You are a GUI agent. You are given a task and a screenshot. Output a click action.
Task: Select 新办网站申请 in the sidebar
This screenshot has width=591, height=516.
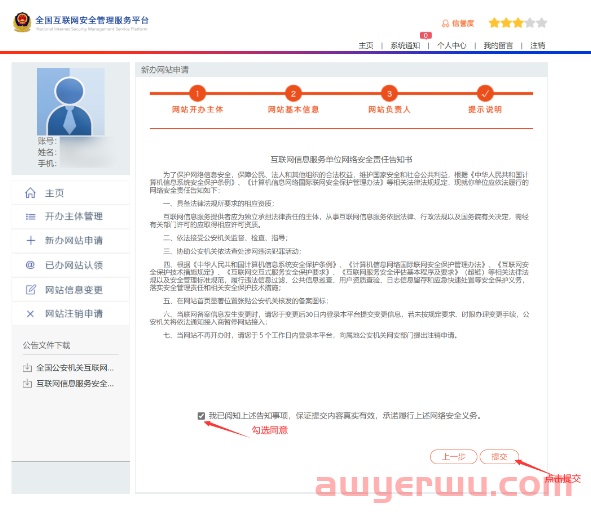coord(70,240)
